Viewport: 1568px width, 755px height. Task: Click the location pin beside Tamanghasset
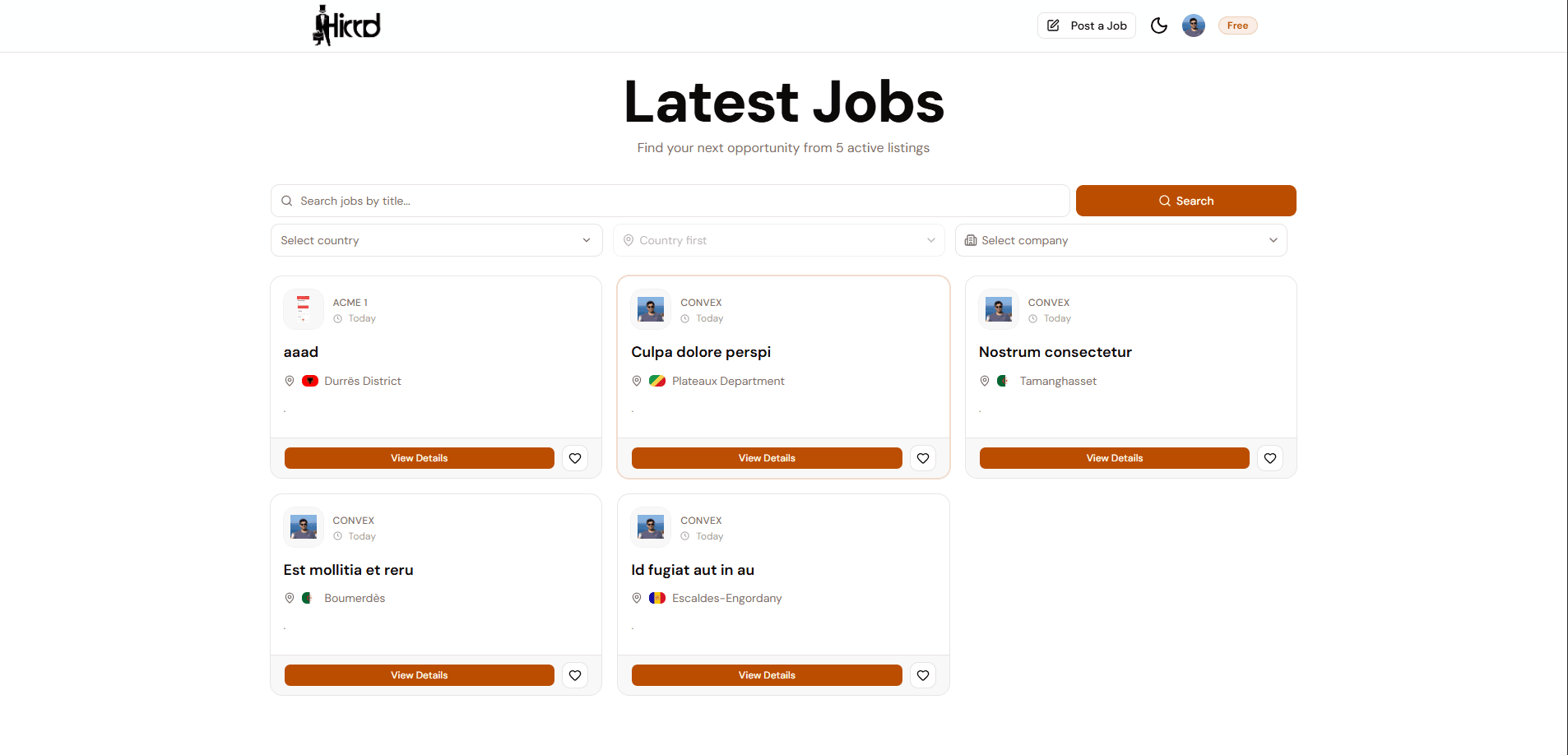pos(985,381)
